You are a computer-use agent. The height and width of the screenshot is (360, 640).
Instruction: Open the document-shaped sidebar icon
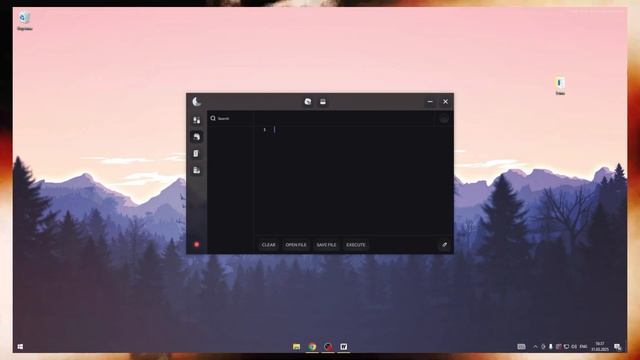tap(196, 153)
